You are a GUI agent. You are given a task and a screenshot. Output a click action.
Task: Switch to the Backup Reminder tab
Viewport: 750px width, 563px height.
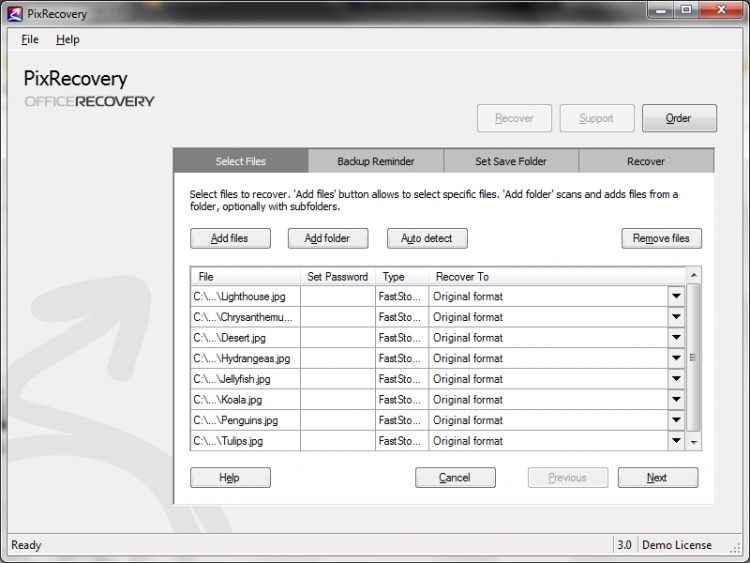tap(375, 161)
